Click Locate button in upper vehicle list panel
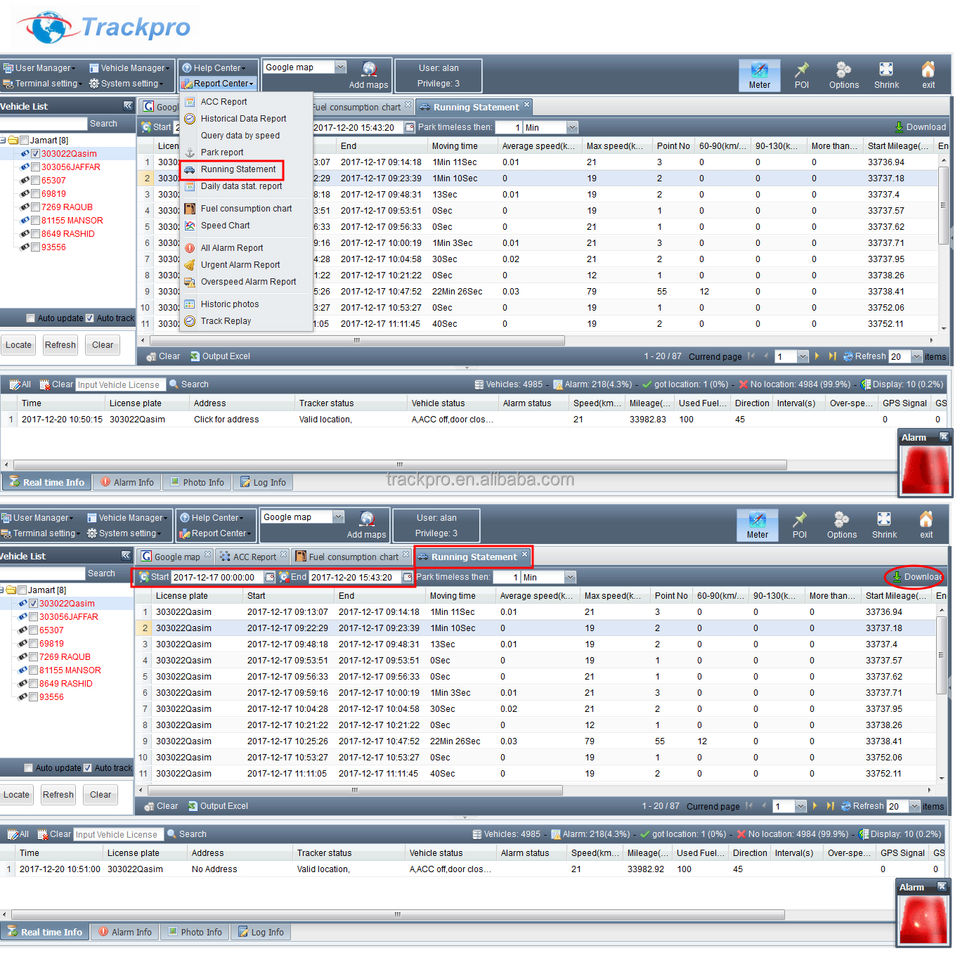The image size is (960, 960). pyautogui.click(x=18, y=345)
